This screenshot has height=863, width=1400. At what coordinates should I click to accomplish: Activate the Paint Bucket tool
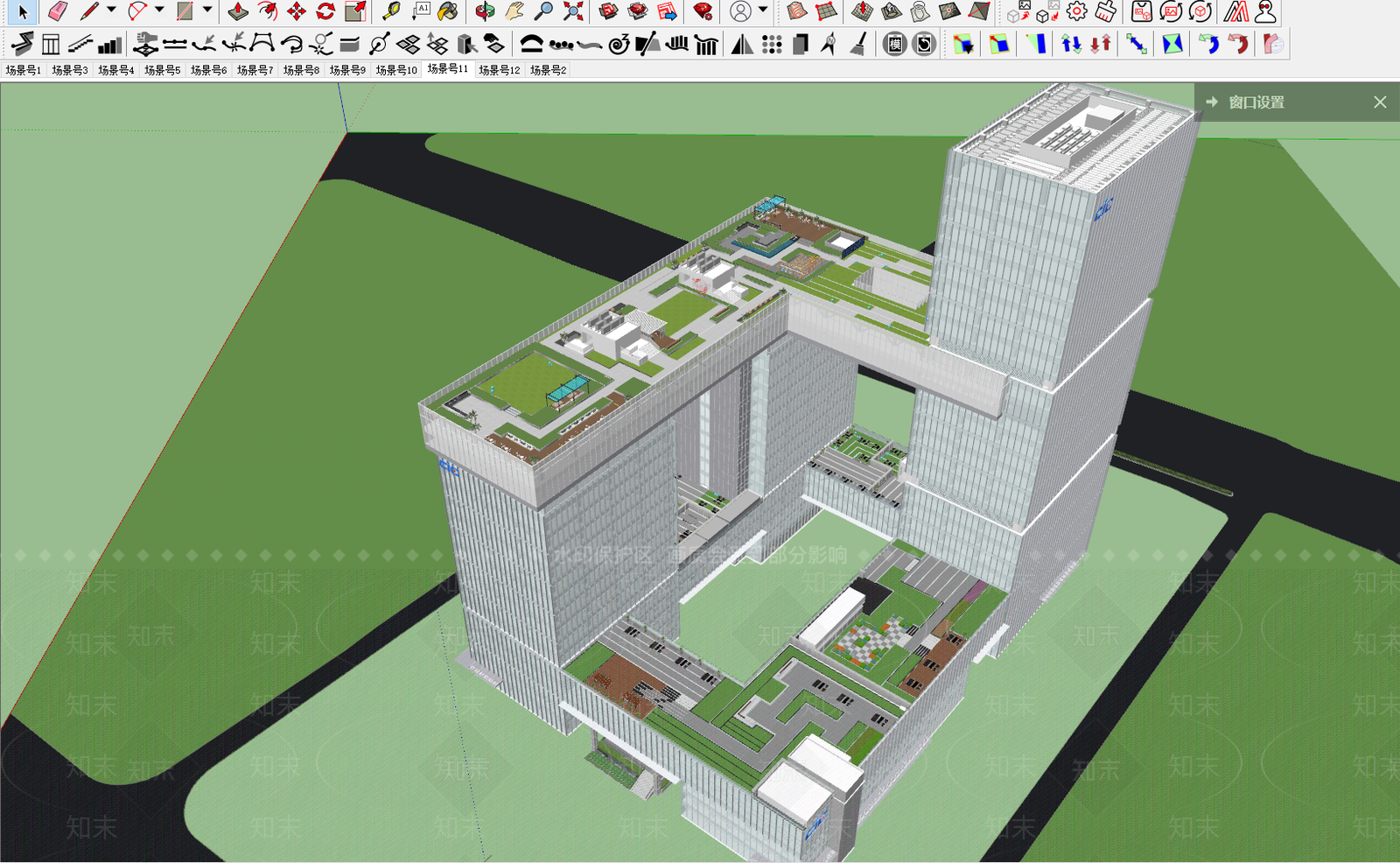point(448,11)
